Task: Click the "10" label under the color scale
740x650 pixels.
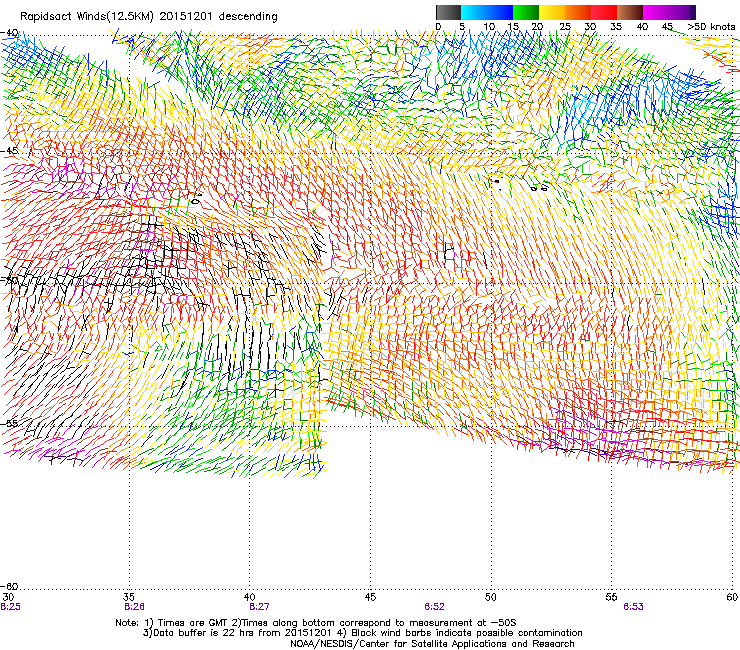Action: 489,27
